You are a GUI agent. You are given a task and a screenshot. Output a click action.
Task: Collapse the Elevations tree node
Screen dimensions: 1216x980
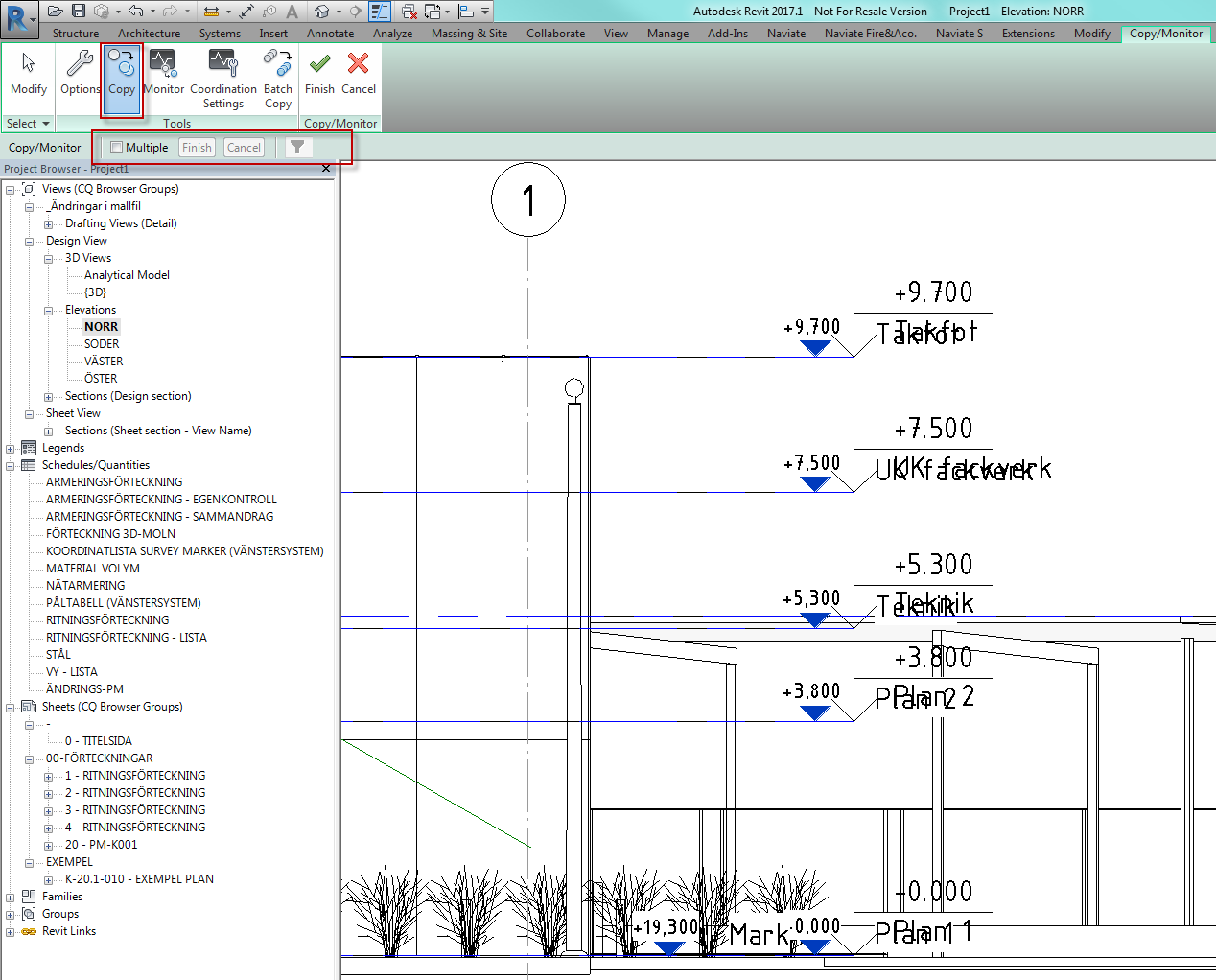tap(48, 311)
